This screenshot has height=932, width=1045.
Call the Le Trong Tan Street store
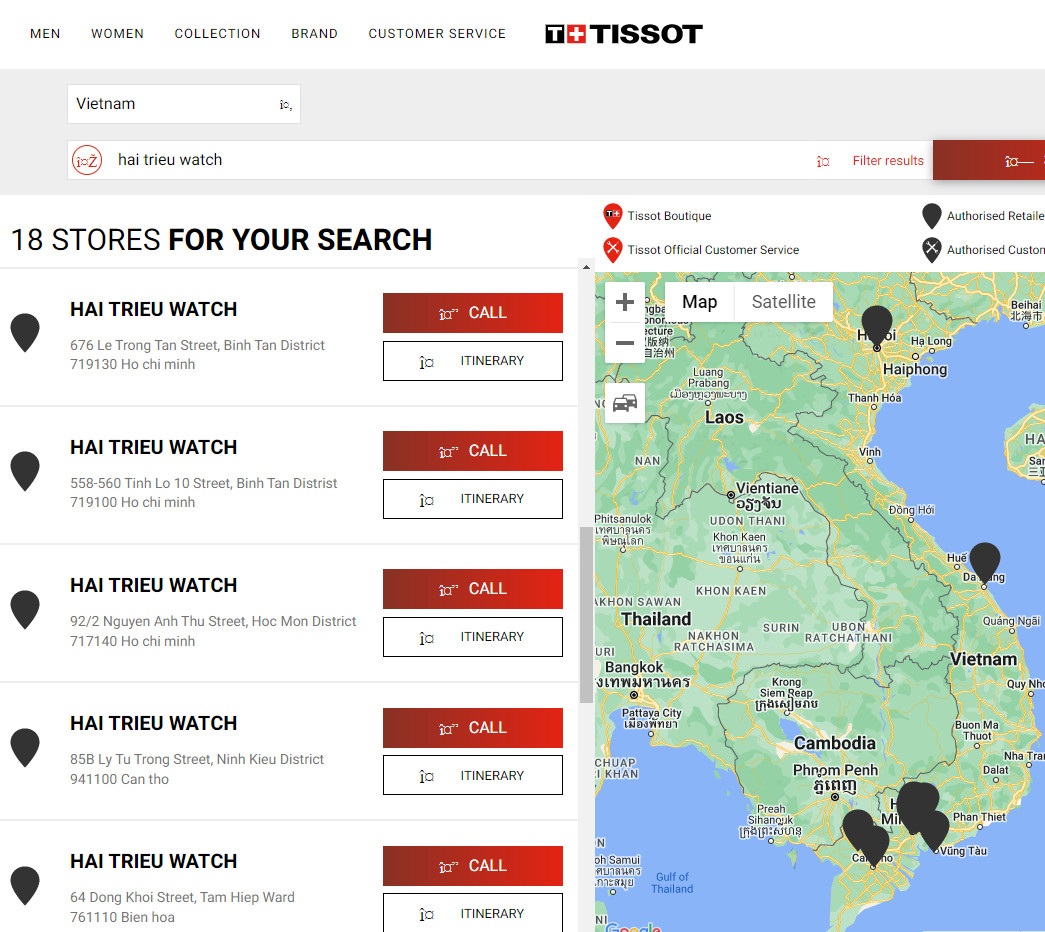click(473, 313)
